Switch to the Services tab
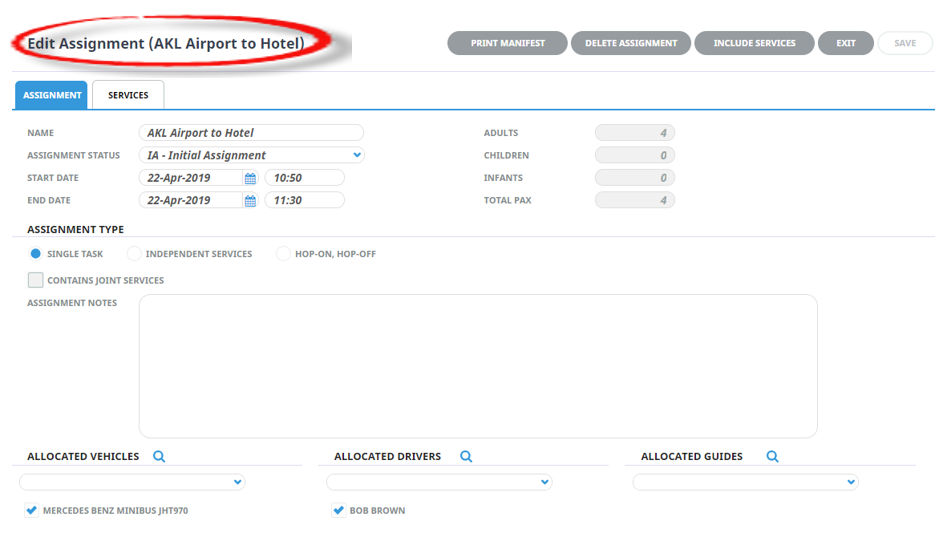 [128, 95]
